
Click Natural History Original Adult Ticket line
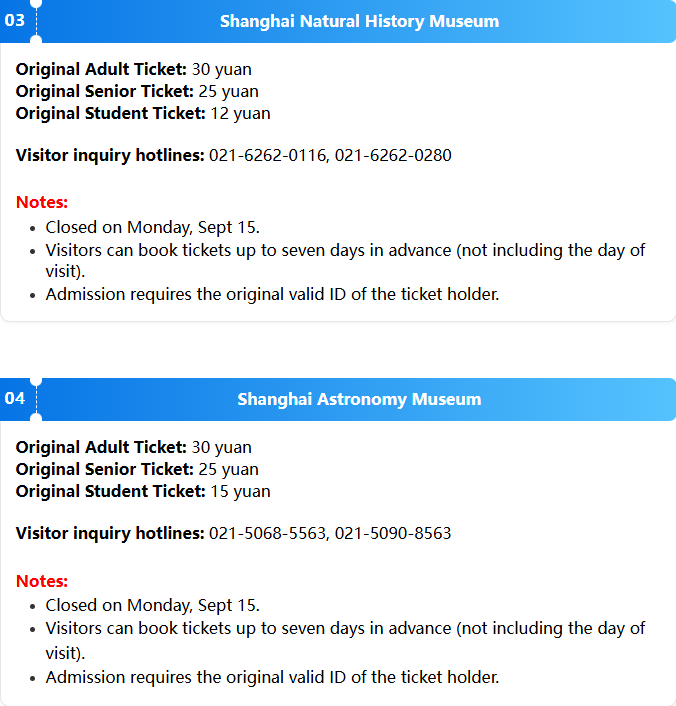[134, 69]
